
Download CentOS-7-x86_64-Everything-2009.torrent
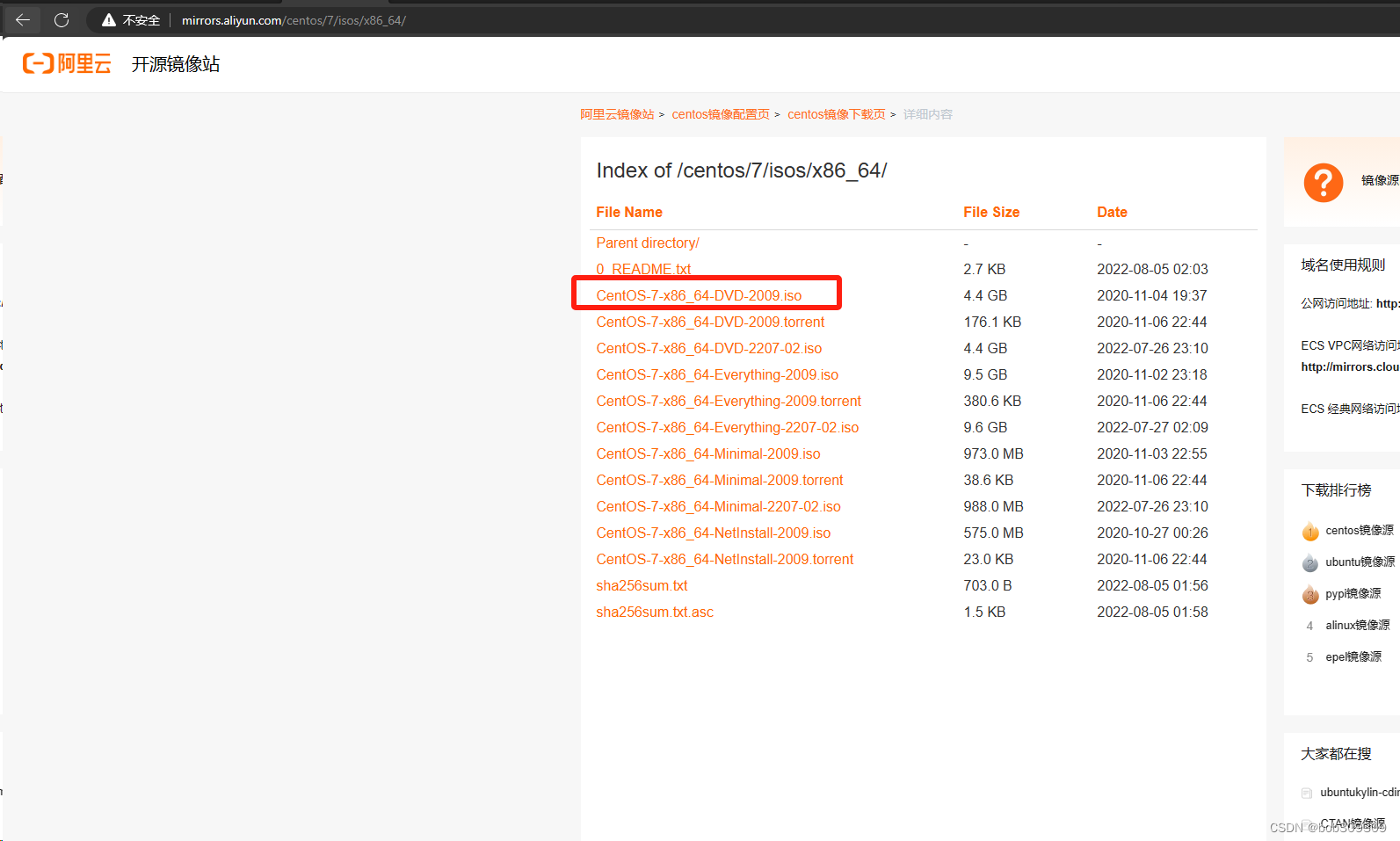click(729, 401)
